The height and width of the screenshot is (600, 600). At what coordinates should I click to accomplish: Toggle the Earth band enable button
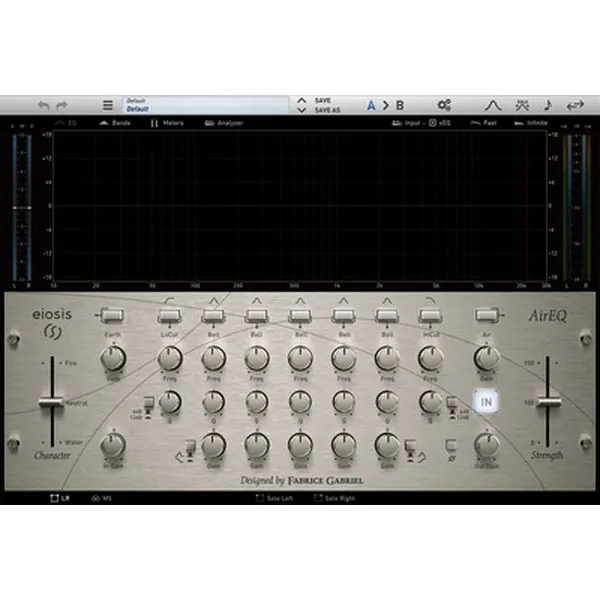112,316
